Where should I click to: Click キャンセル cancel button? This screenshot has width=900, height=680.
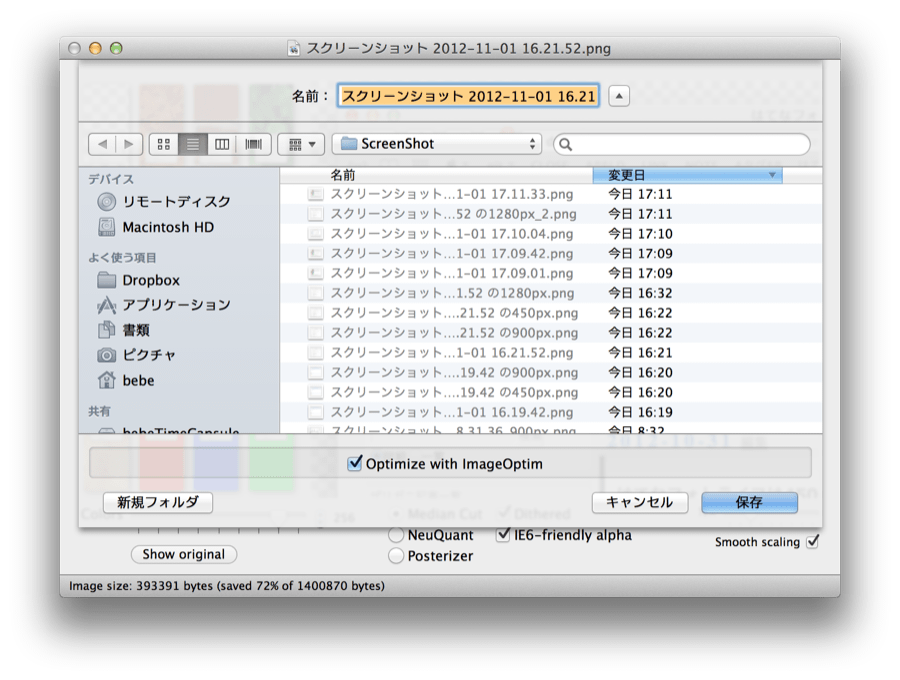[x=639, y=503]
